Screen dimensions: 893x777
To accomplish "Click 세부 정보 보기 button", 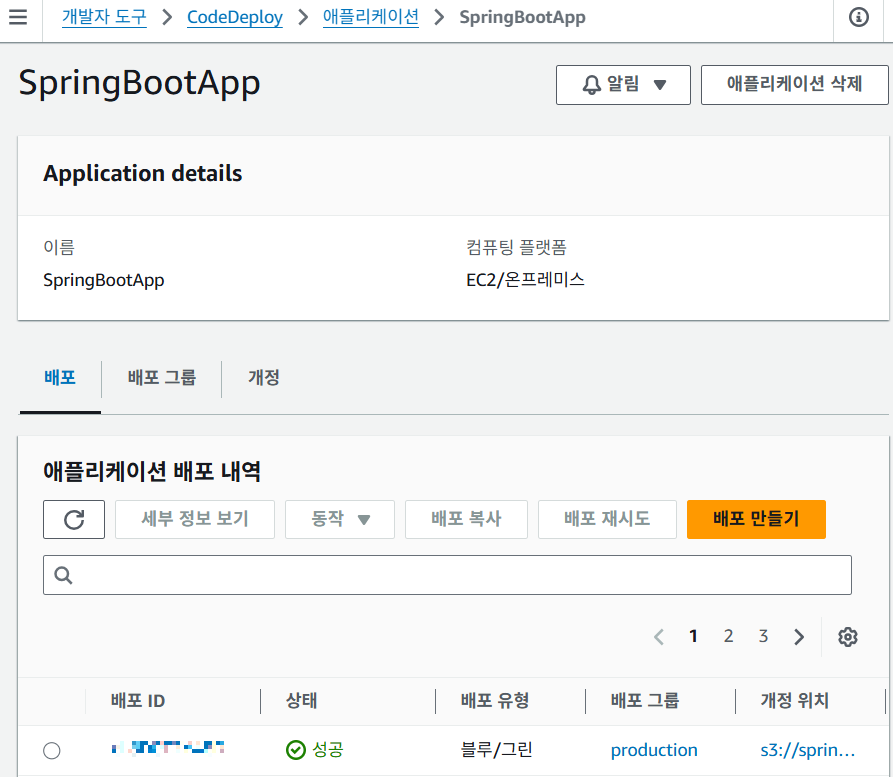I will tap(195, 519).
